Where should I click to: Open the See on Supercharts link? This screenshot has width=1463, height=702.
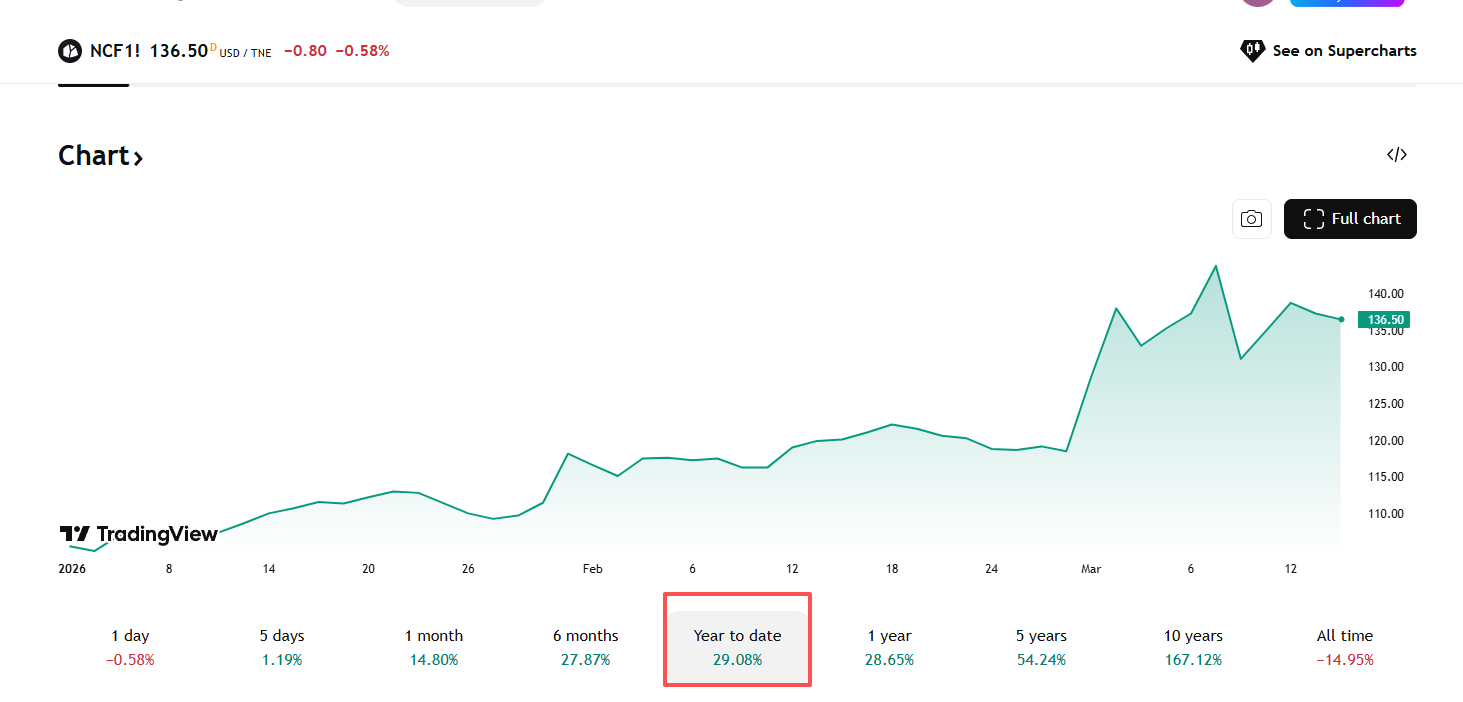pos(1328,51)
